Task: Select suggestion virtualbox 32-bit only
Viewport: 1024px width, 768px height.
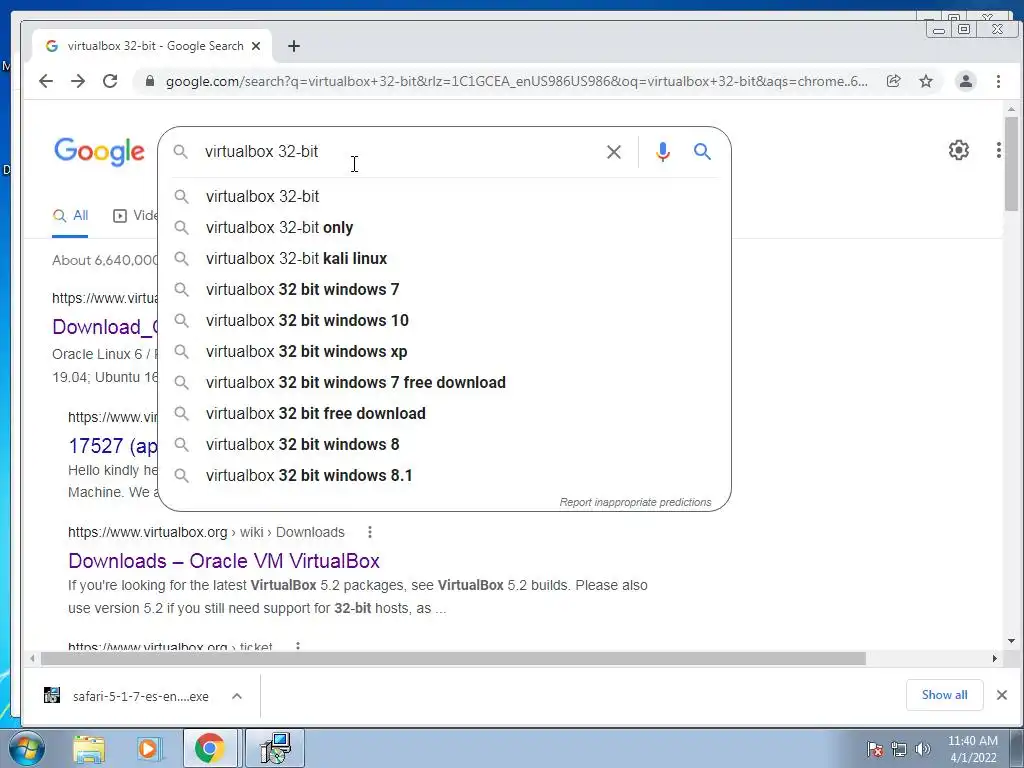Action: [444, 227]
